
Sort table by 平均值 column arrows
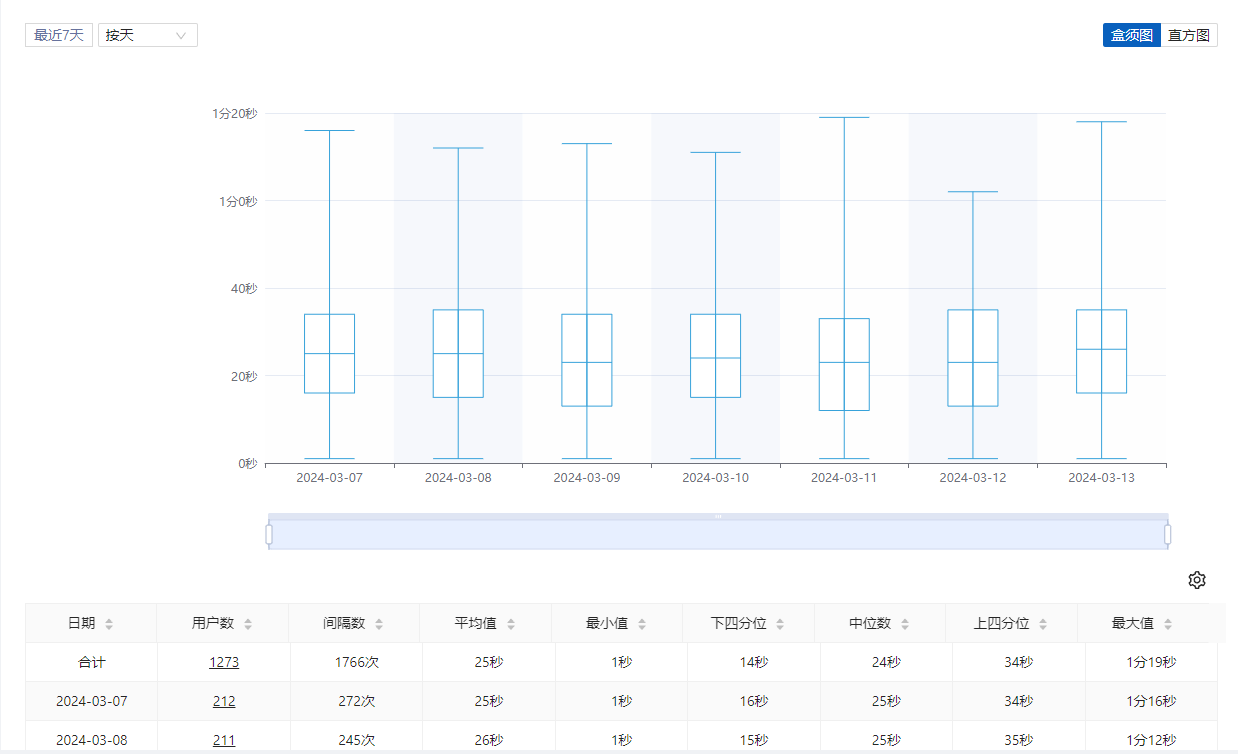511,624
